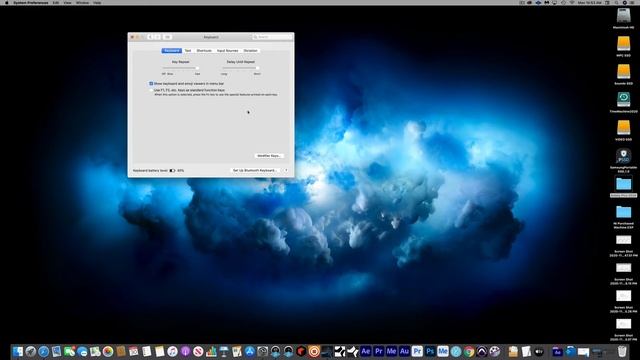Launch Launchpad from the Dock
640x360 pixels.
point(31,351)
